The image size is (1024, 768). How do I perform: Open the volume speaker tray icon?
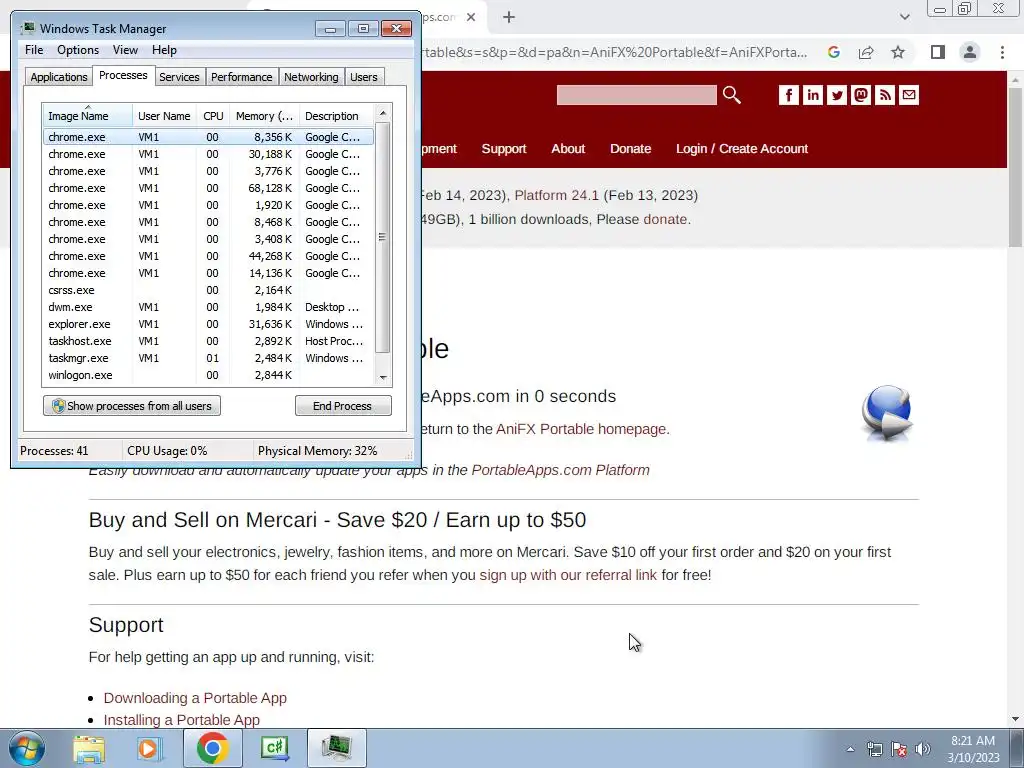pyautogui.click(x=922, y=749)
